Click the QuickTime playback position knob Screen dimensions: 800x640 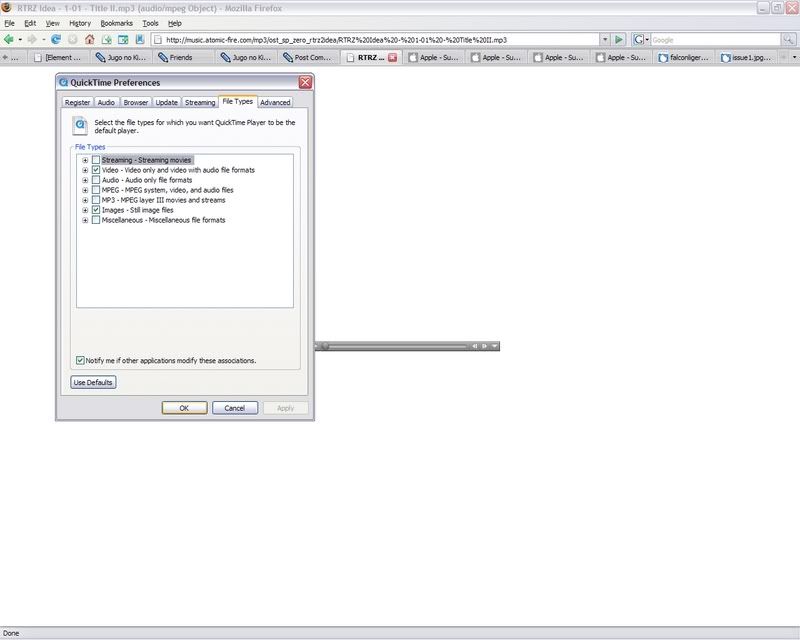tap(325, 346)
